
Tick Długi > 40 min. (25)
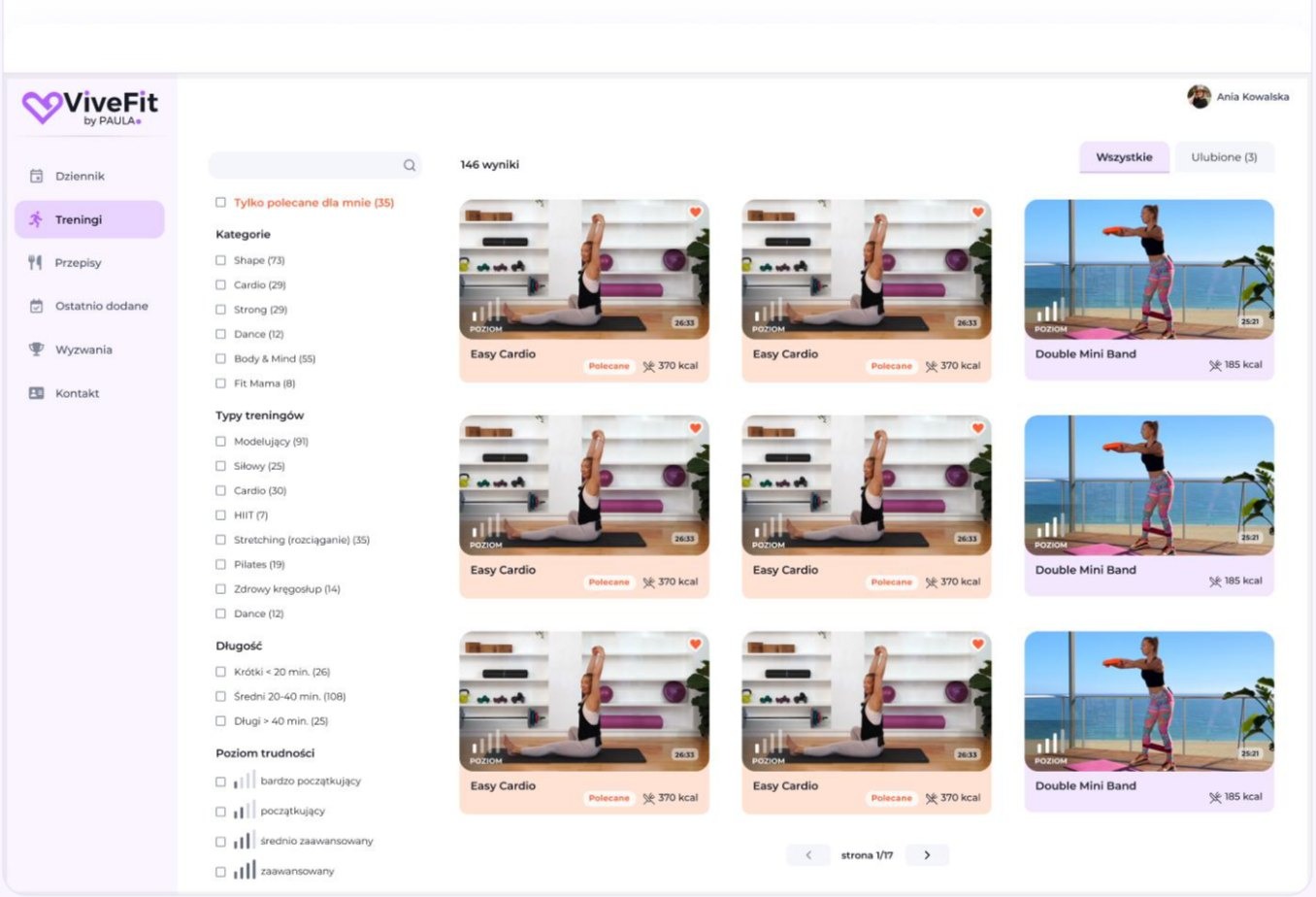220,721
